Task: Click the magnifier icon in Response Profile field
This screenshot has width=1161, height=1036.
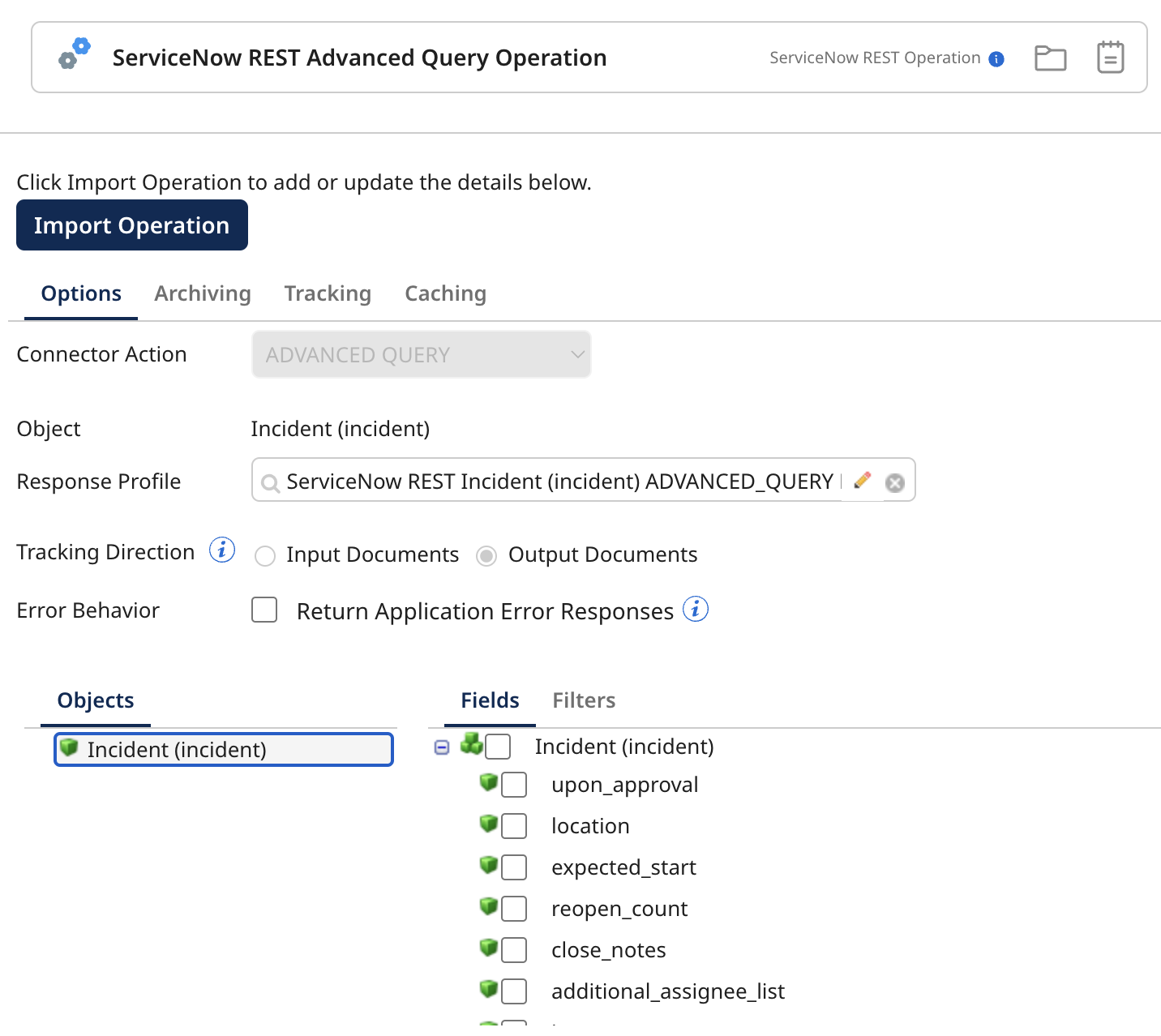Action: pyautogui.click(x=270, y=482)
